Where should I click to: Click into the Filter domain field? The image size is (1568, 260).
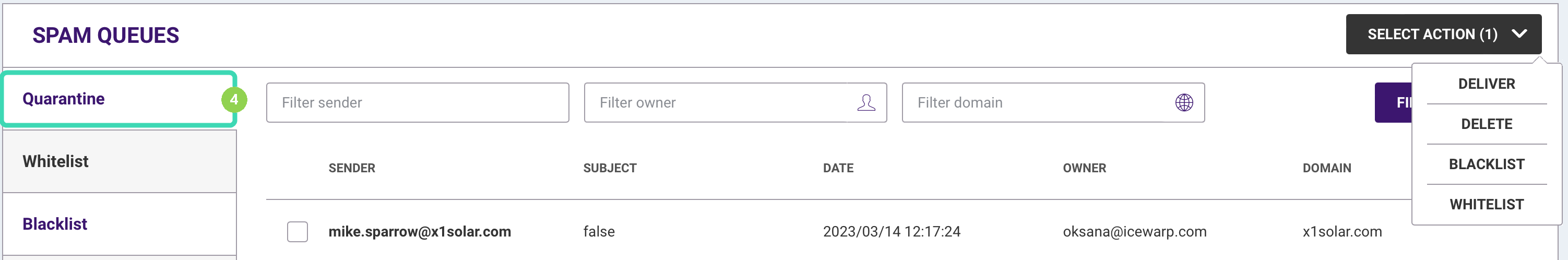pos(1035,103)
